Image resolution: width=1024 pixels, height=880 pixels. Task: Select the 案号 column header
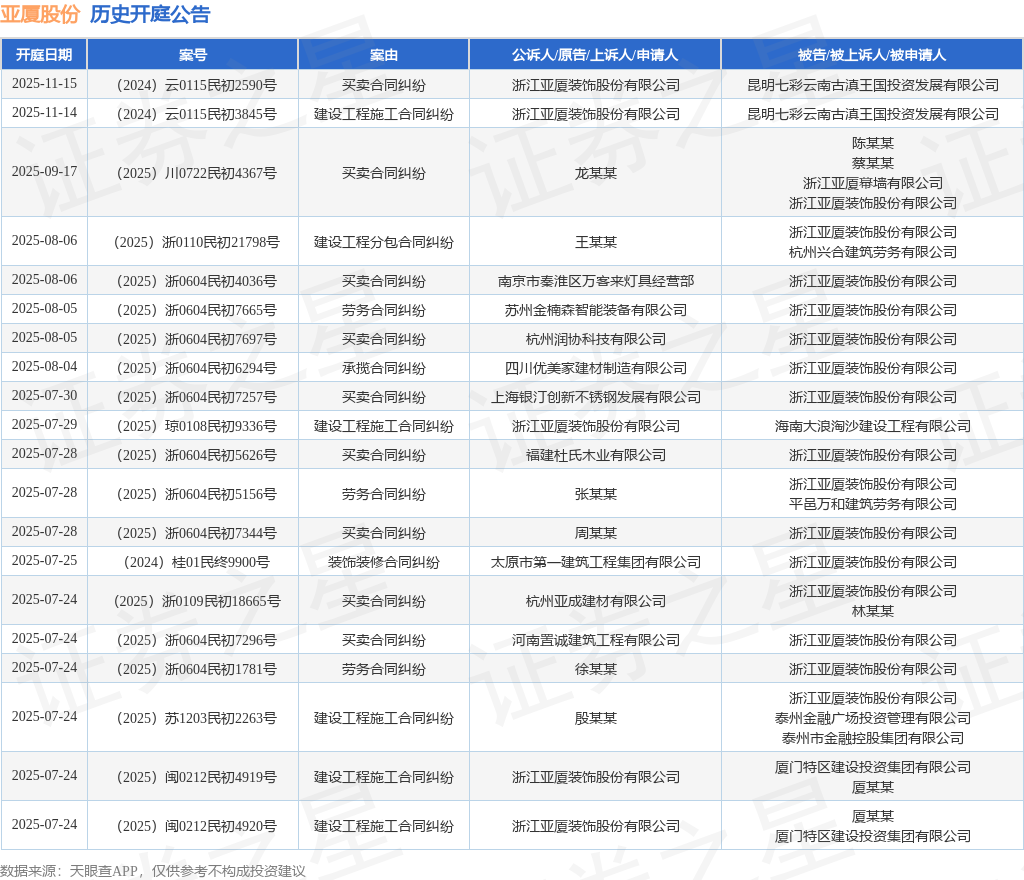click(193, 55)
